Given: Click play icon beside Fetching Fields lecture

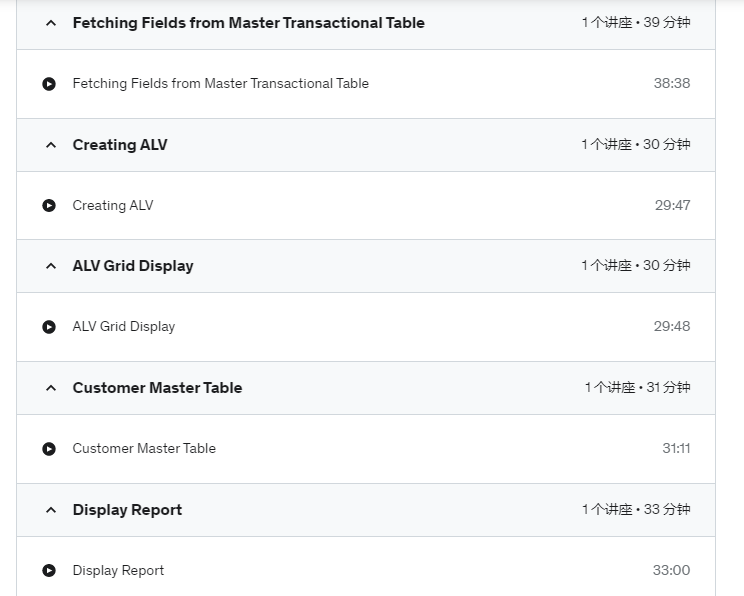Looking at the screenshot, I should (49, 84).
